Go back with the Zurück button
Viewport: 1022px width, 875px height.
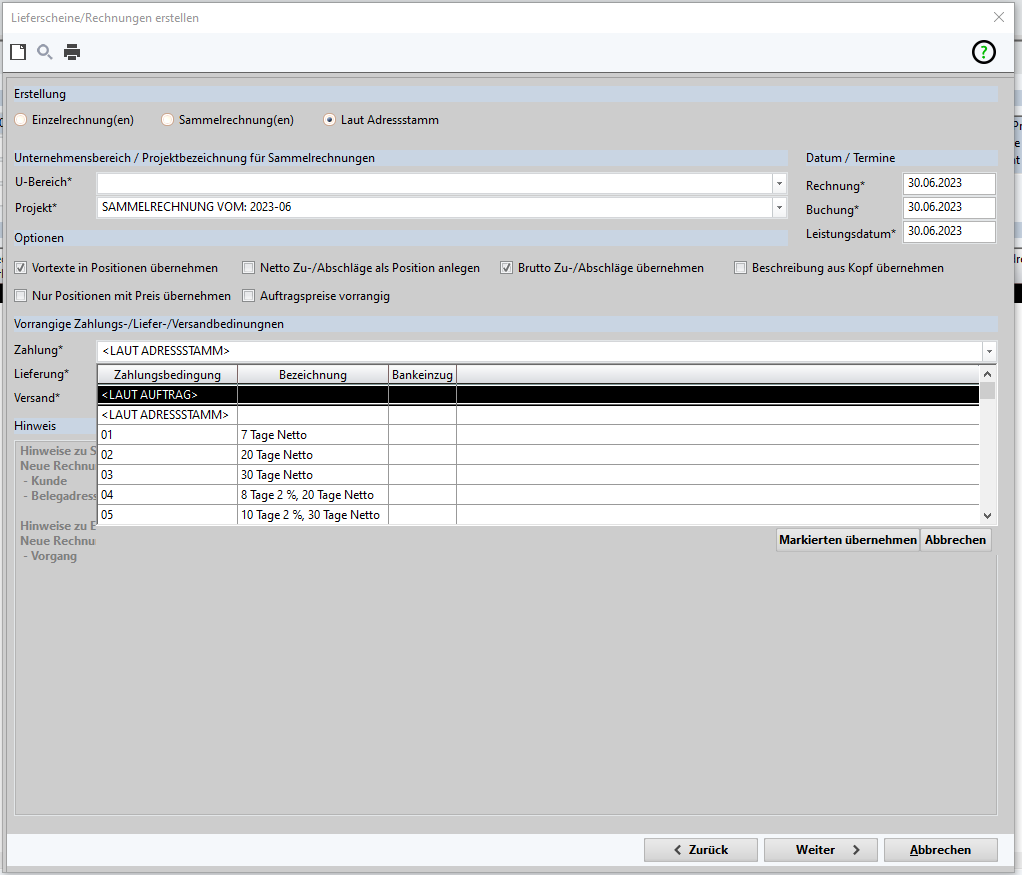click(x=700, y=850)
